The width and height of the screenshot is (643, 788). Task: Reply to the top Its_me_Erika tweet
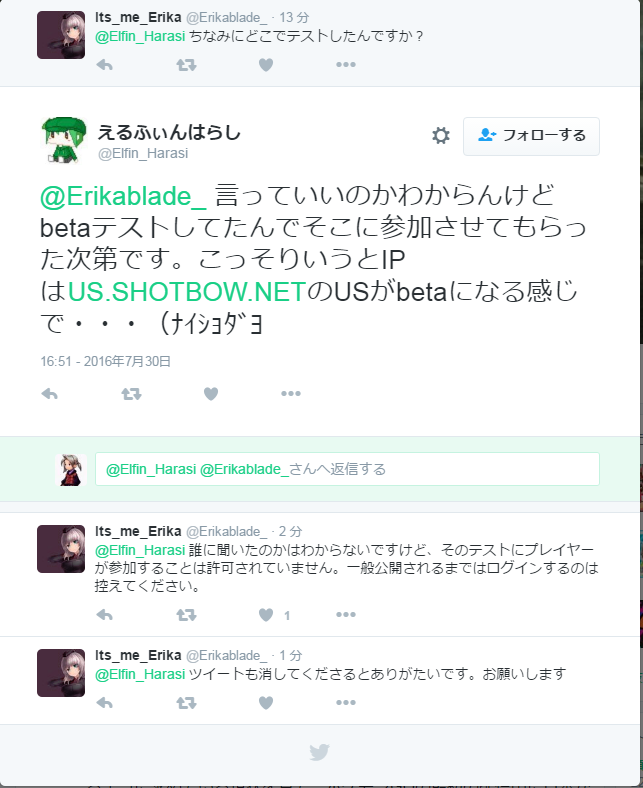pos(105,65)
